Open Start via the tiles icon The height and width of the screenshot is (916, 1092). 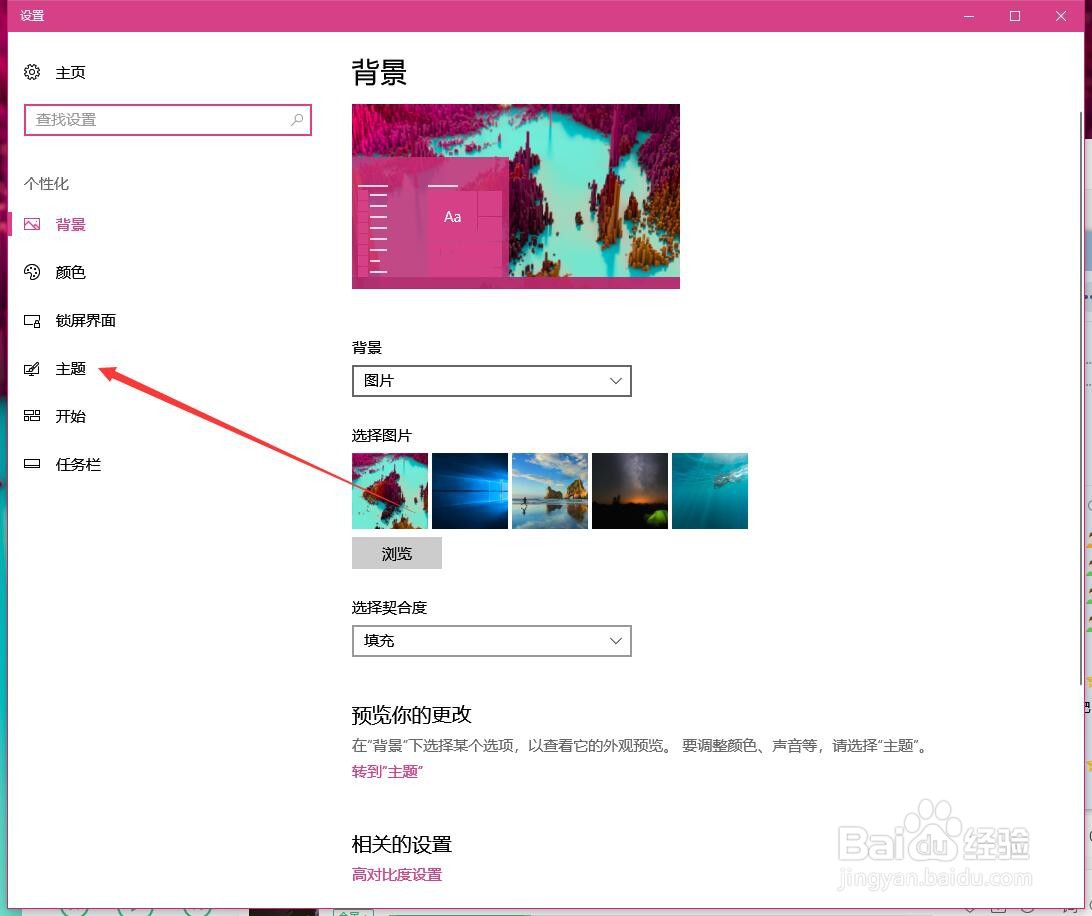tap(32, 416)
